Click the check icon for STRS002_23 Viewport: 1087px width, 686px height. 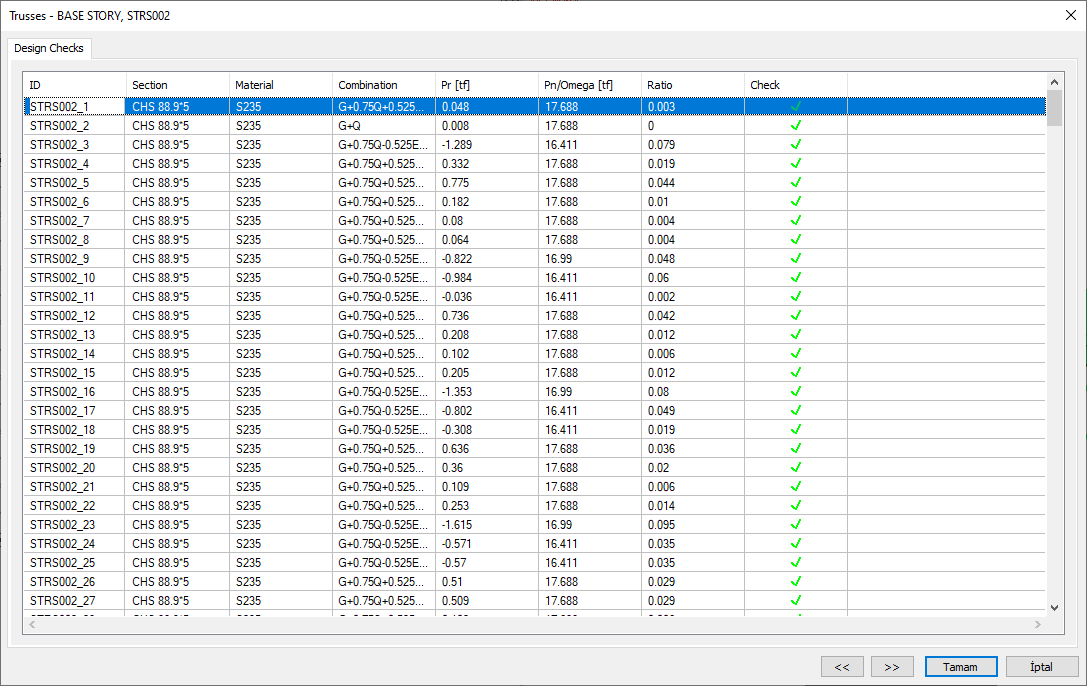796,525
